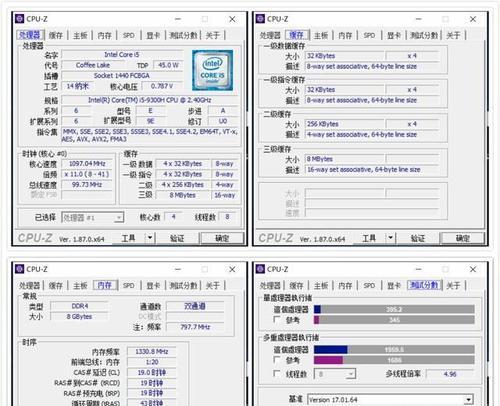The width and height of the screenshot is (500, 406).
Task: Click 工具 button in processor window
Action: (x=129, y=238)
